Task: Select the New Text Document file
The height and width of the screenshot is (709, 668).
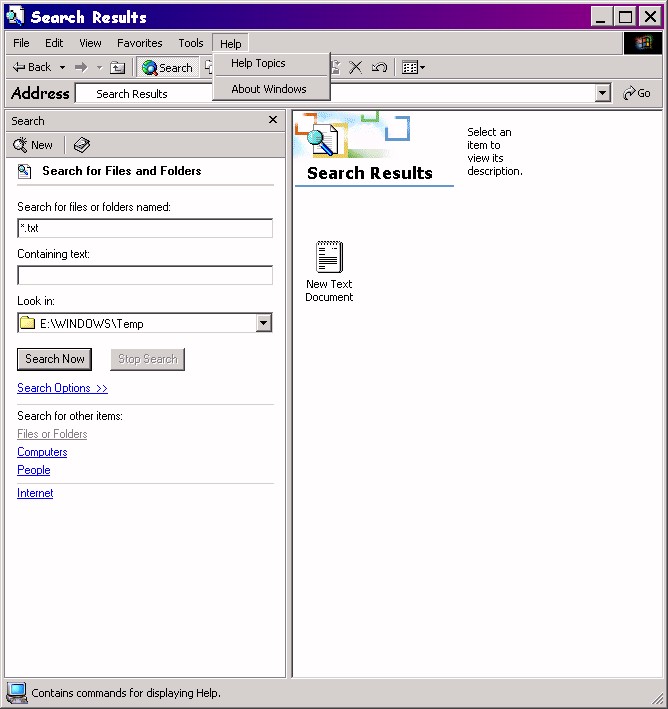Action: coord(329,271)
